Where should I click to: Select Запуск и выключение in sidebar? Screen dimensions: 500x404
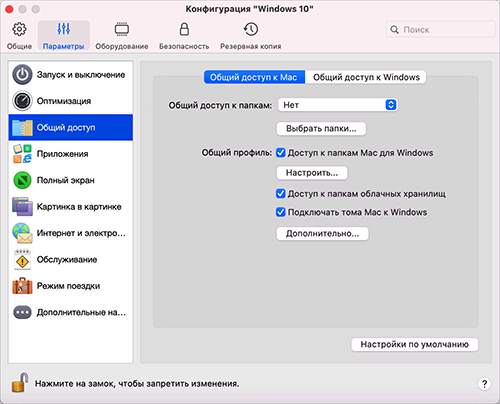tap(71, 74)
